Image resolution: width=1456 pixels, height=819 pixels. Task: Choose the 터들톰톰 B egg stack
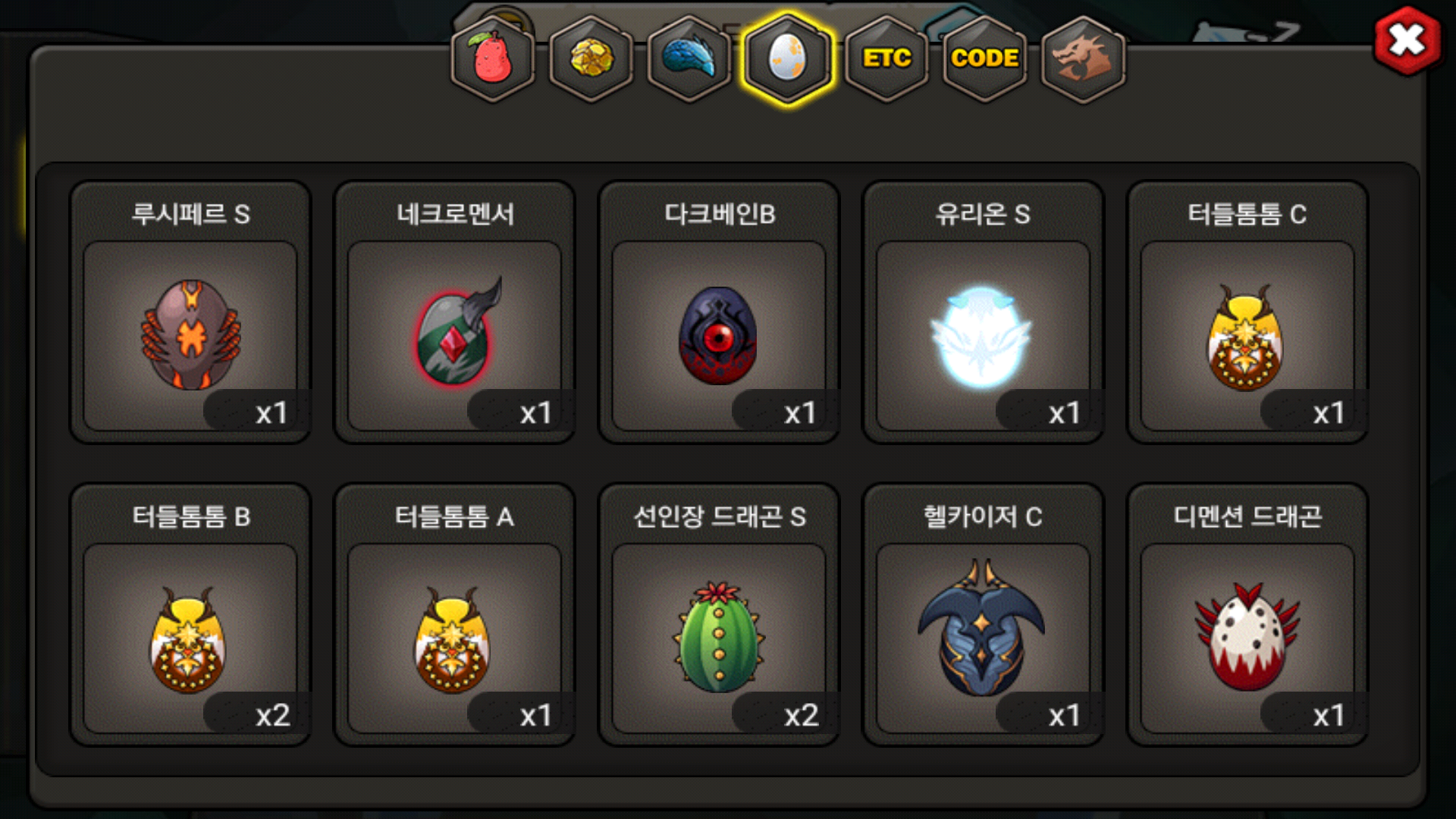[190, 614]
